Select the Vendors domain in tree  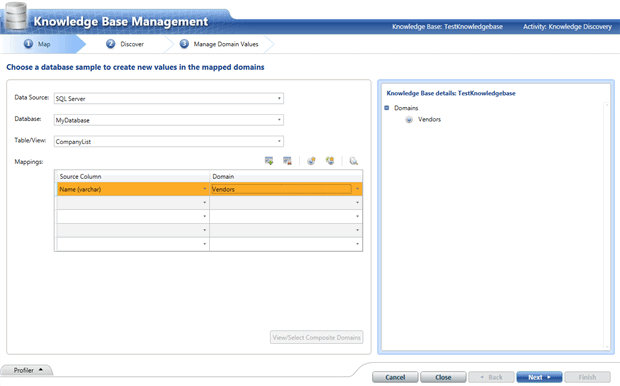(x=429, y=119)
